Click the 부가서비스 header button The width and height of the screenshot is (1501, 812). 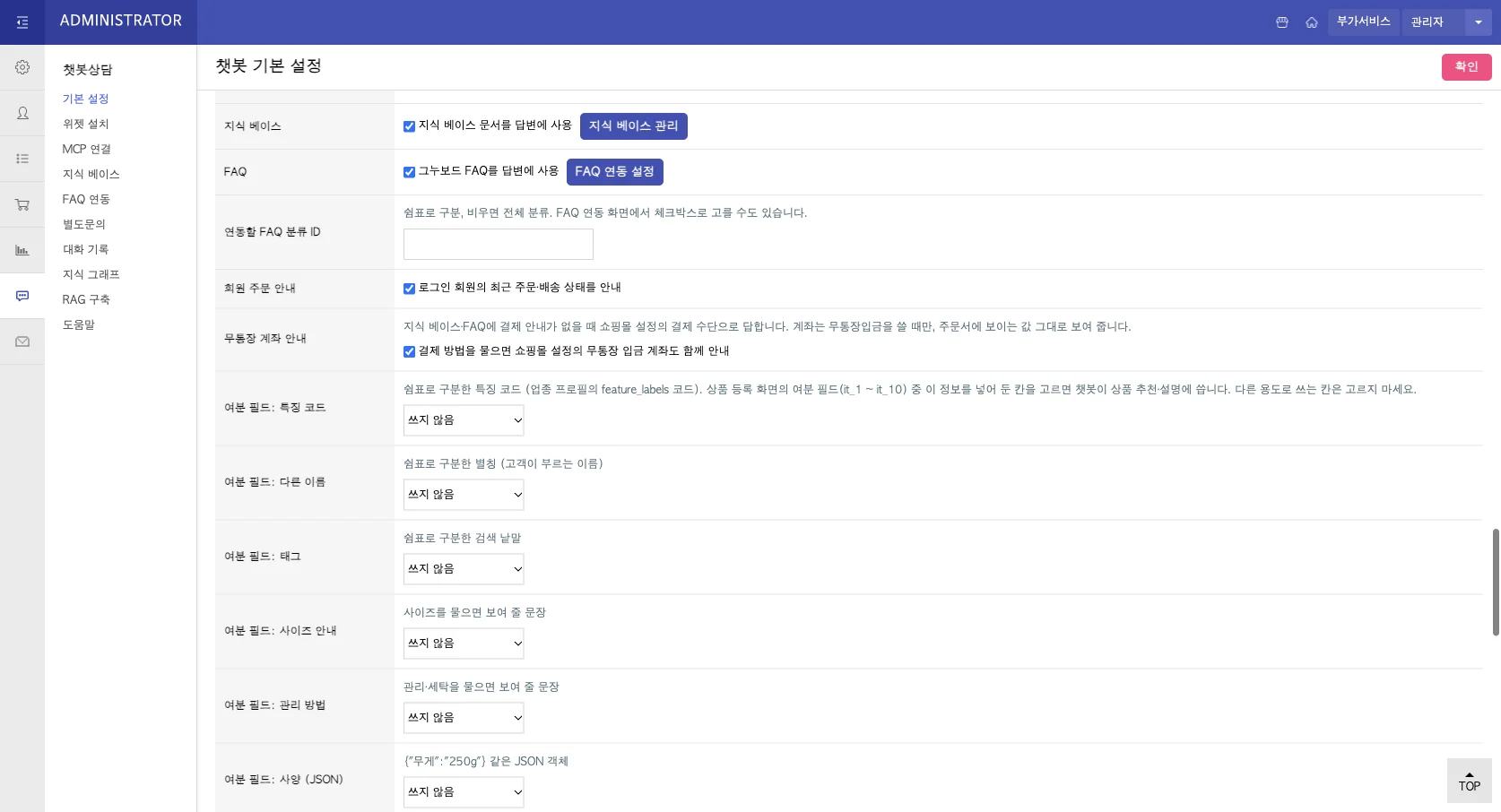(1363, 22)
